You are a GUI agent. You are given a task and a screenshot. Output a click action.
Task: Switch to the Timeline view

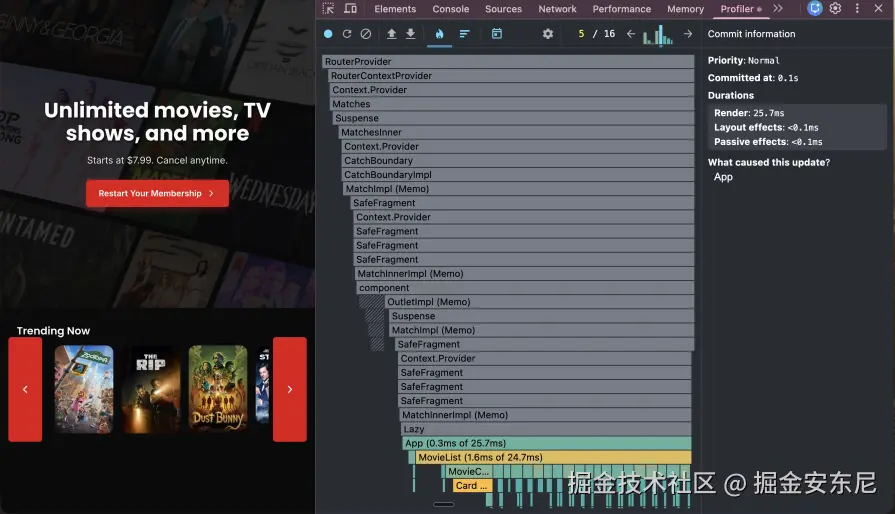point(497,34)
